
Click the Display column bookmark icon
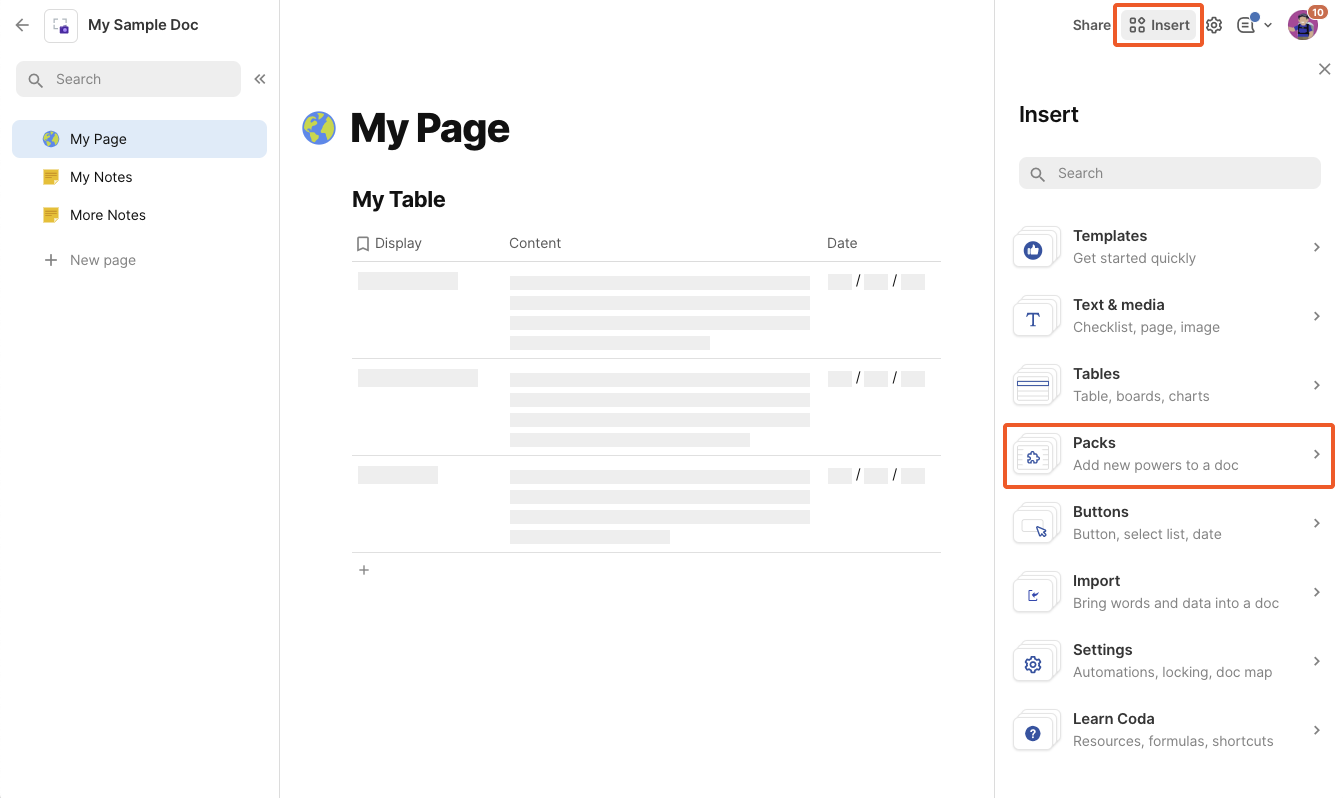click(363, 243)
